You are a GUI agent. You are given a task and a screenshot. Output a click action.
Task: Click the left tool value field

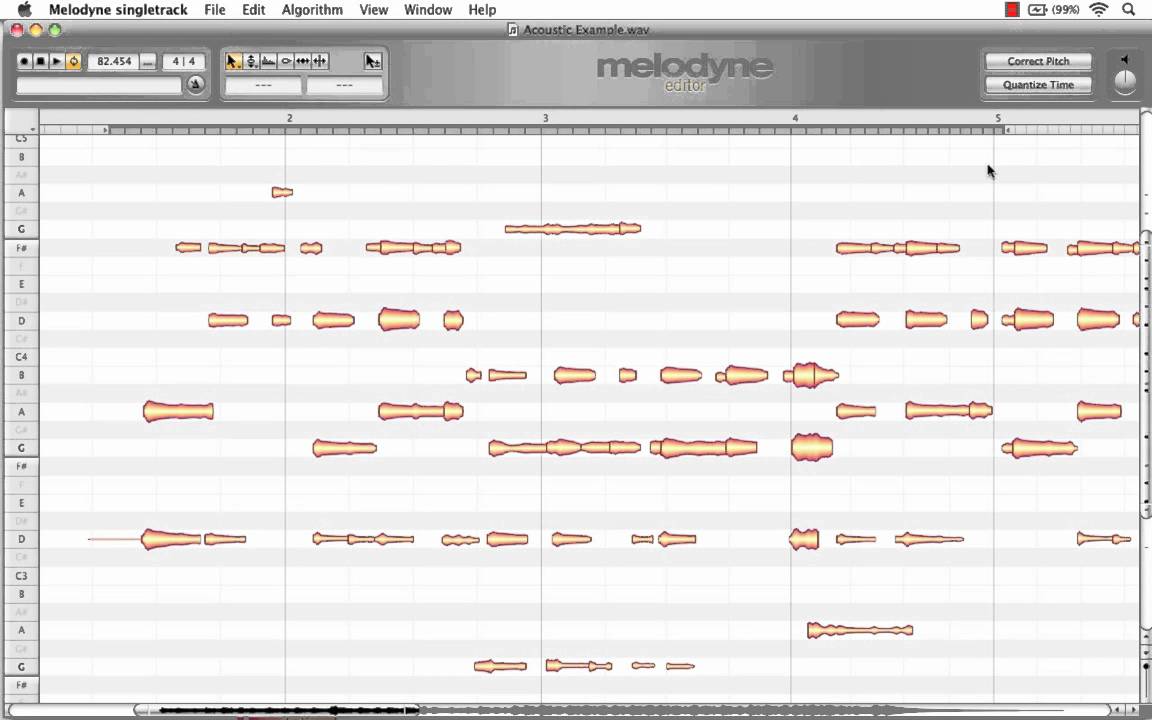click(x=263, y=85)
